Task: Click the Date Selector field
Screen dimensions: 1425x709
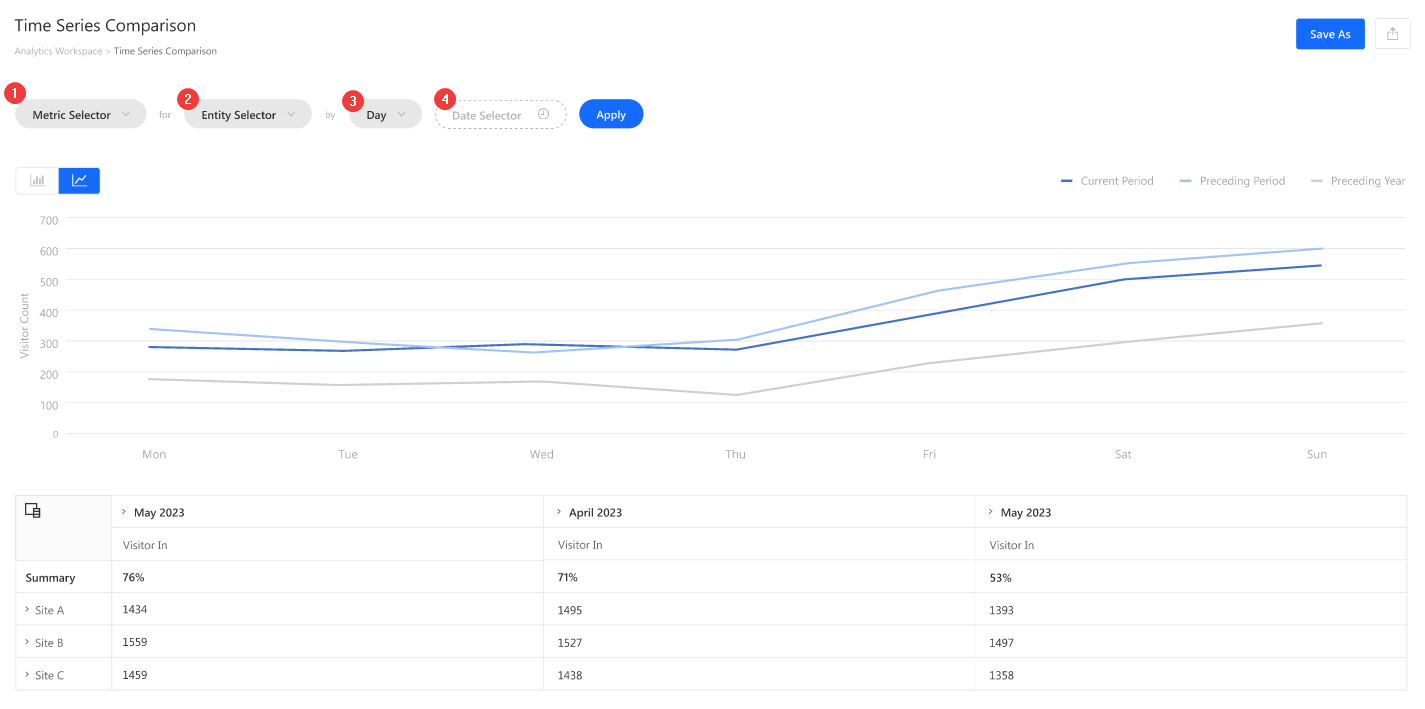Action: [490, 115]
